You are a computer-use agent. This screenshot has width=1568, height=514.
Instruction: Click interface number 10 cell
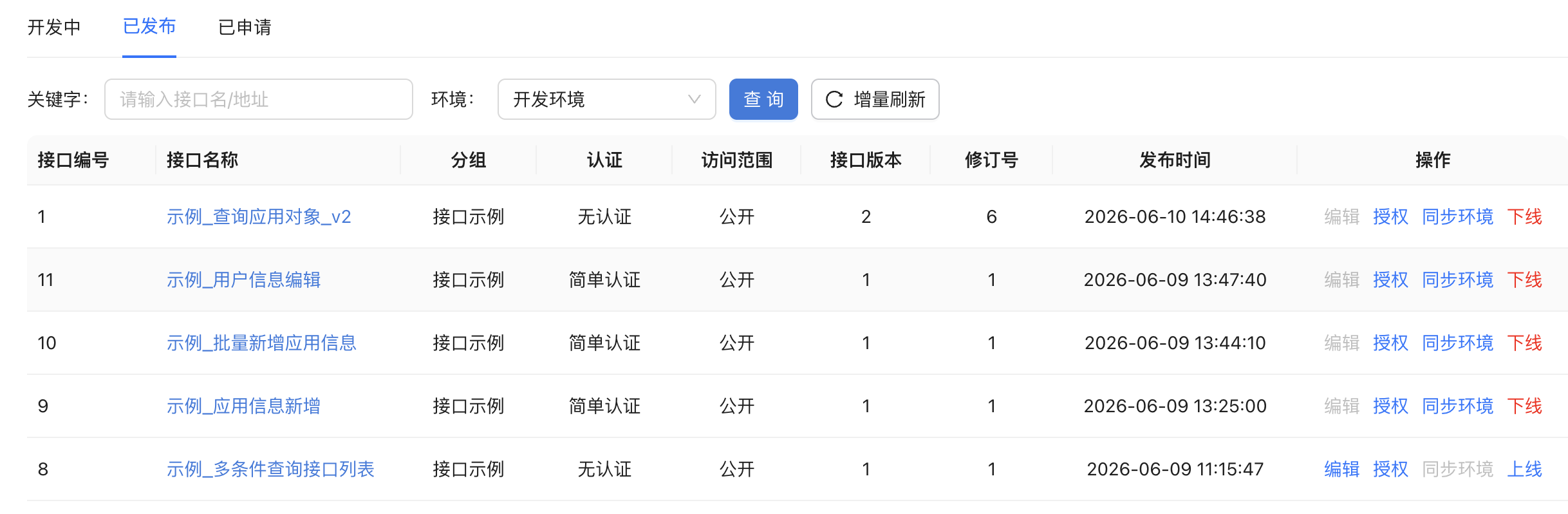47,343
